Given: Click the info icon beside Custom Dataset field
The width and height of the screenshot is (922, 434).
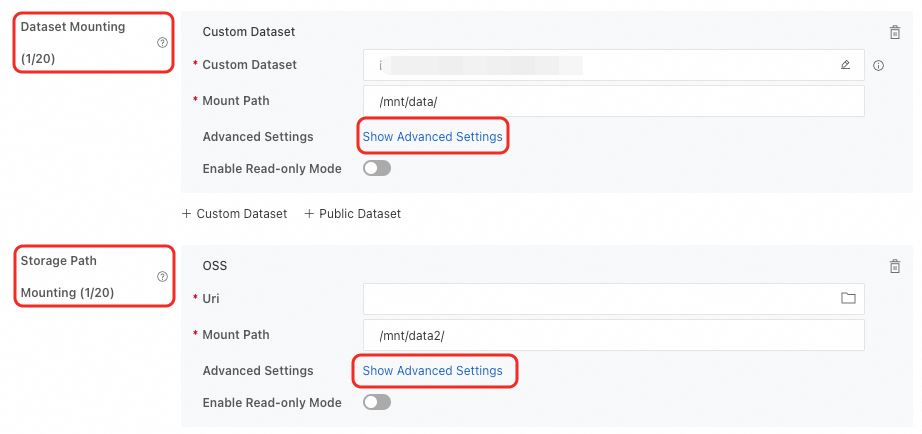Looking at the screenshot, I should click(x=878, y=66).
